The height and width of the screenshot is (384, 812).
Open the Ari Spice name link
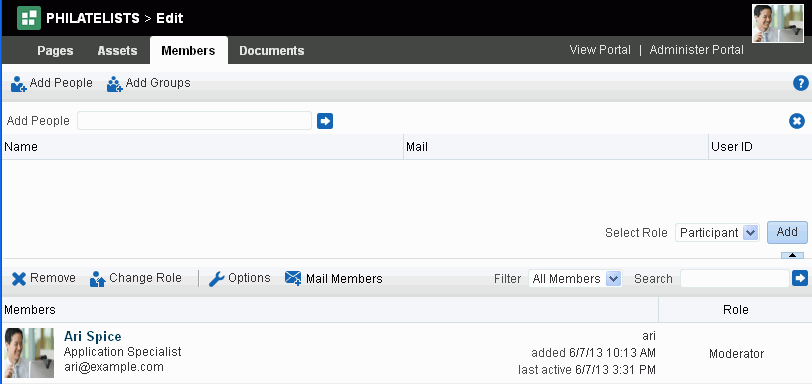coord(93,336)
